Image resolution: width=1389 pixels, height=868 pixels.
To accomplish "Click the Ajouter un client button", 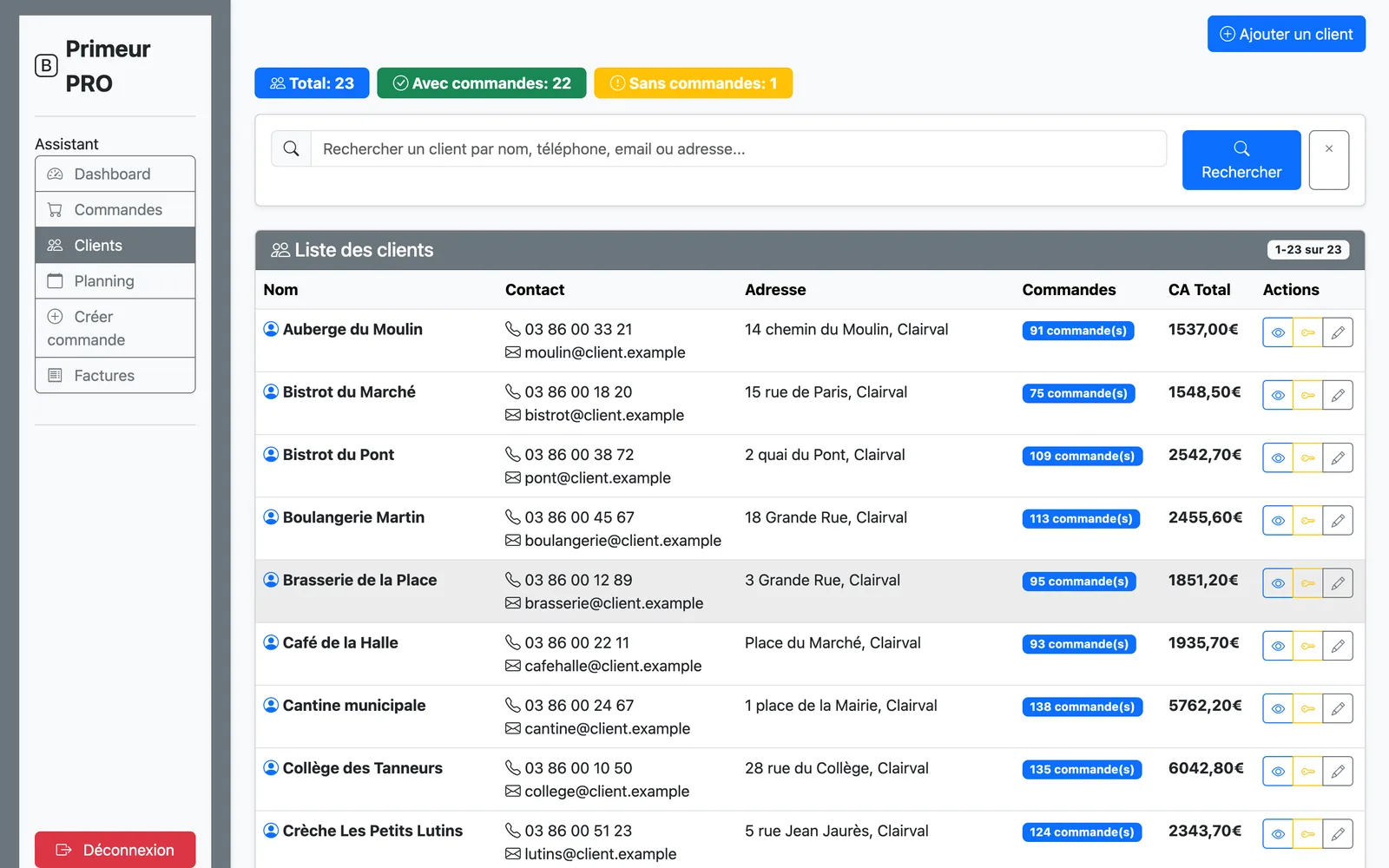I will point(1286,34).
